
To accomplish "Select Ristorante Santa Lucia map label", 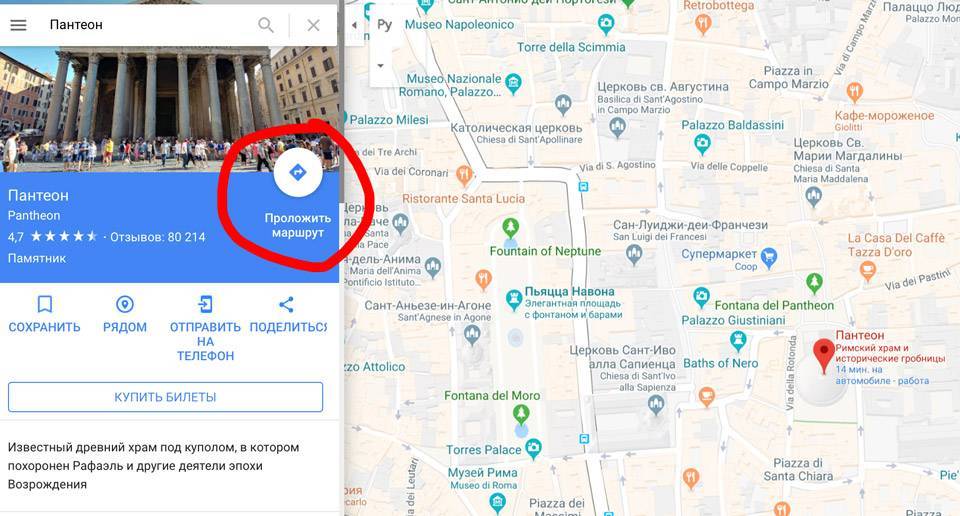I will [463, 199].
